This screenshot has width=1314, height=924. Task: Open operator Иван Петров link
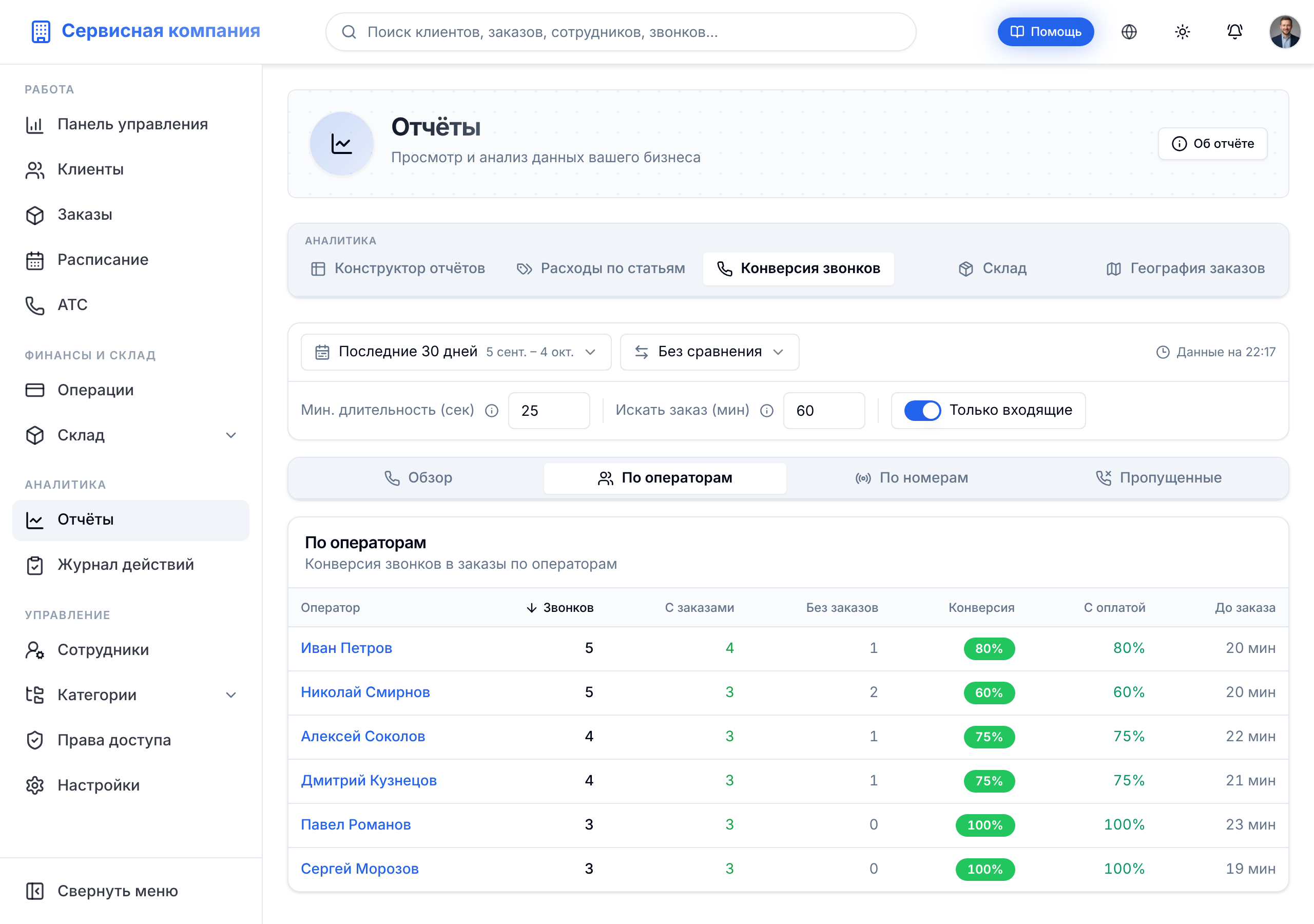[x=346, y=648]
